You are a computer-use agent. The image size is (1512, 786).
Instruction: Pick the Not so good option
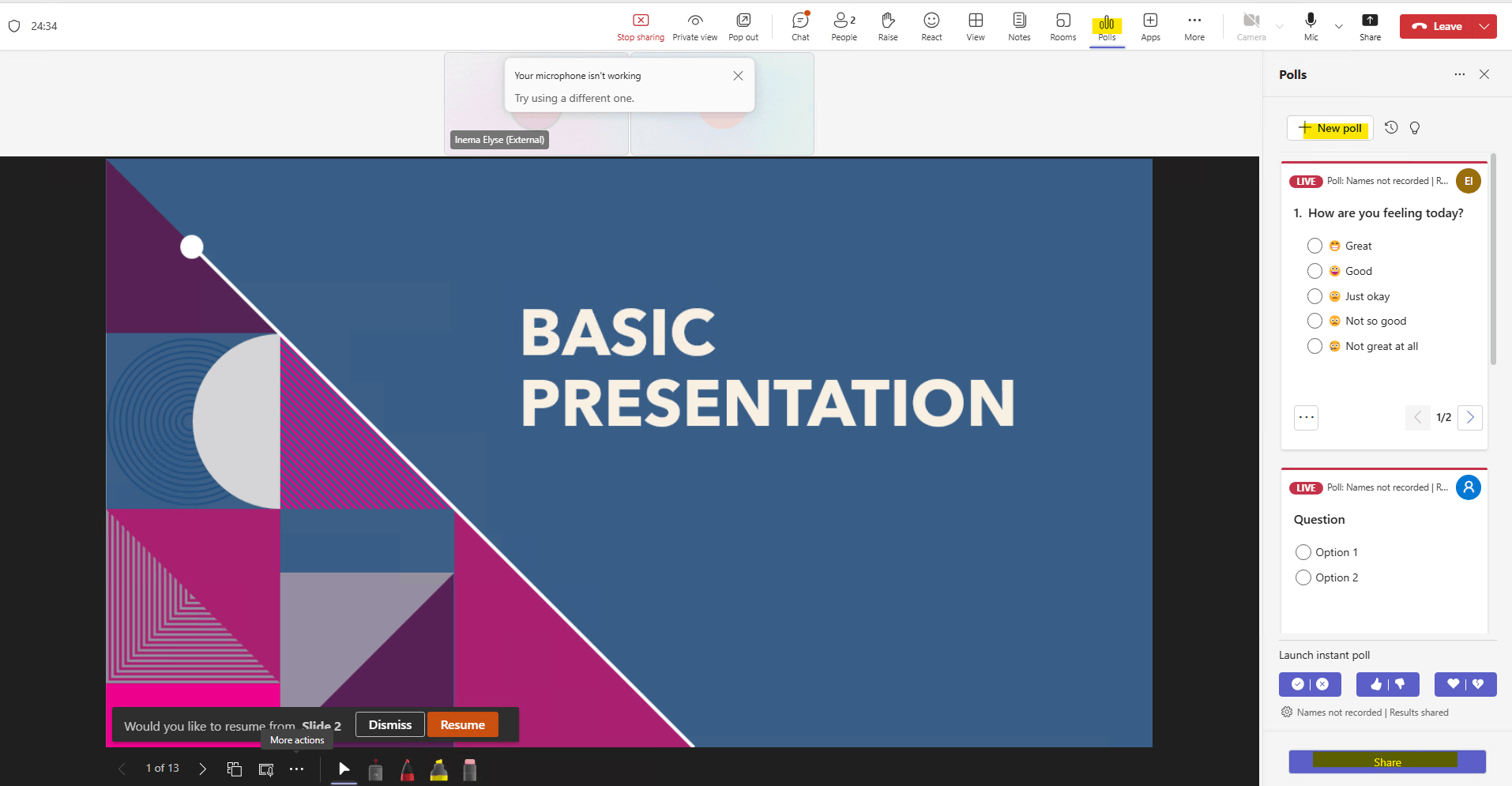pyautogui.click(x=1315, y=321)
